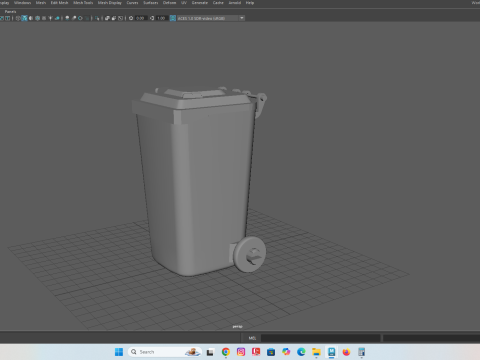Toggle motion blur viewport icon
480x360 pixels.
(74, 18)
